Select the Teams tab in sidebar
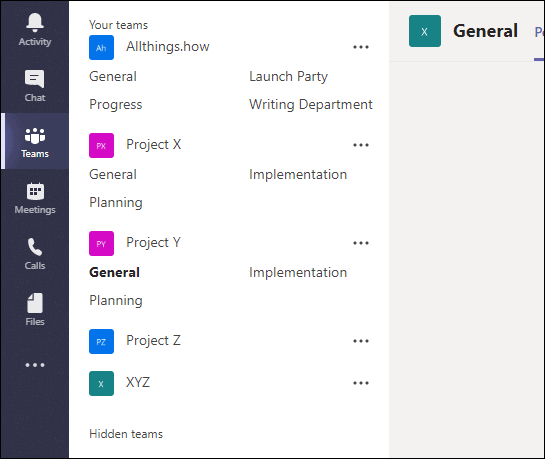 [x=35, y=141]
